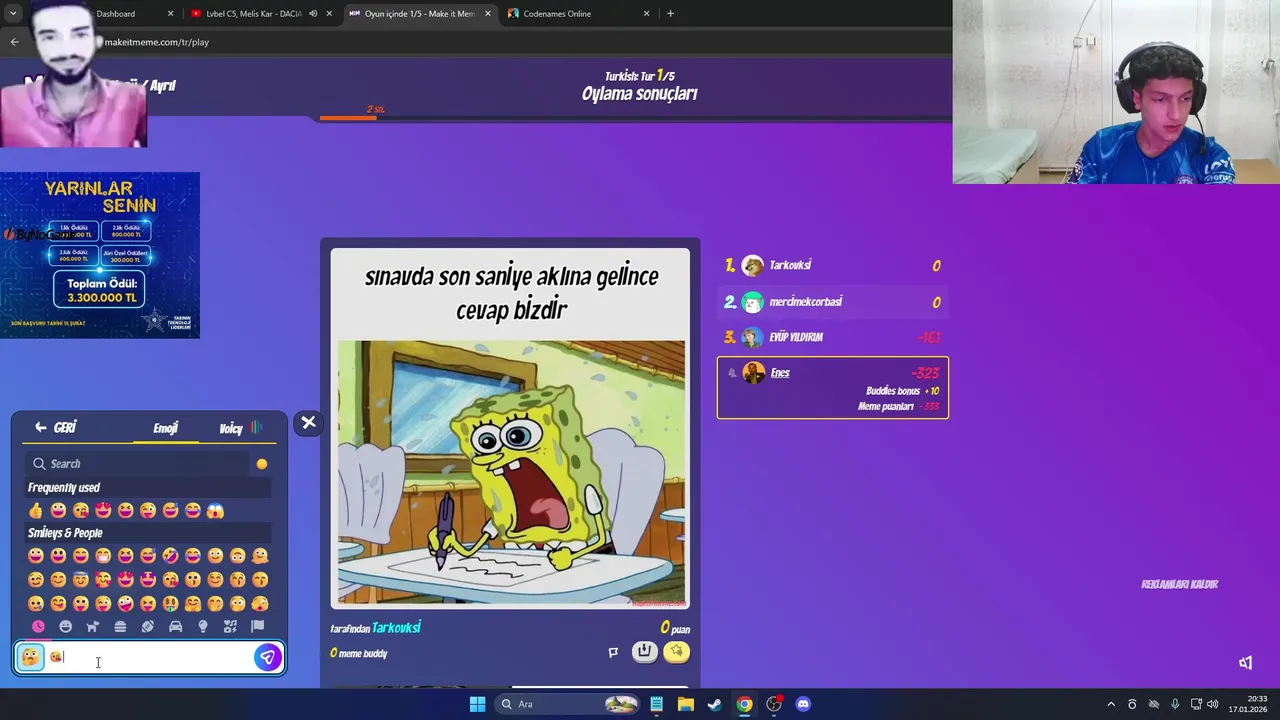Select the money-mouth face emoji
The image size is (1280, 720).
coord(170,603)
